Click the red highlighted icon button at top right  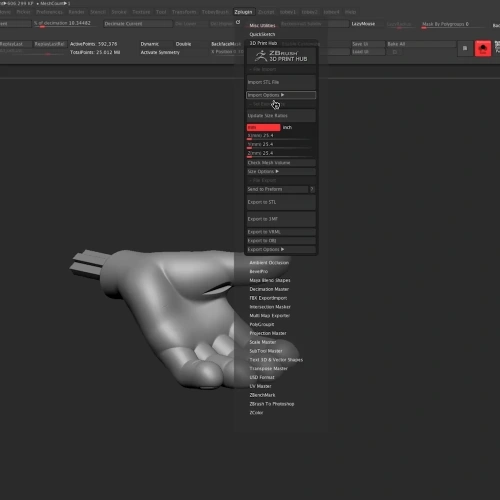click(483, 49)
